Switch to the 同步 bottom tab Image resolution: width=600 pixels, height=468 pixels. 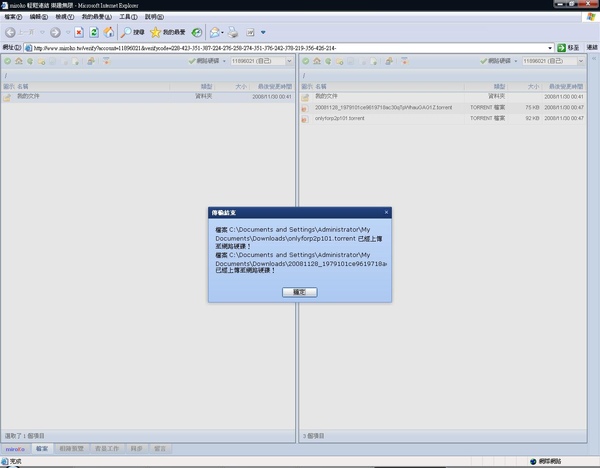[x=136, y=449]
